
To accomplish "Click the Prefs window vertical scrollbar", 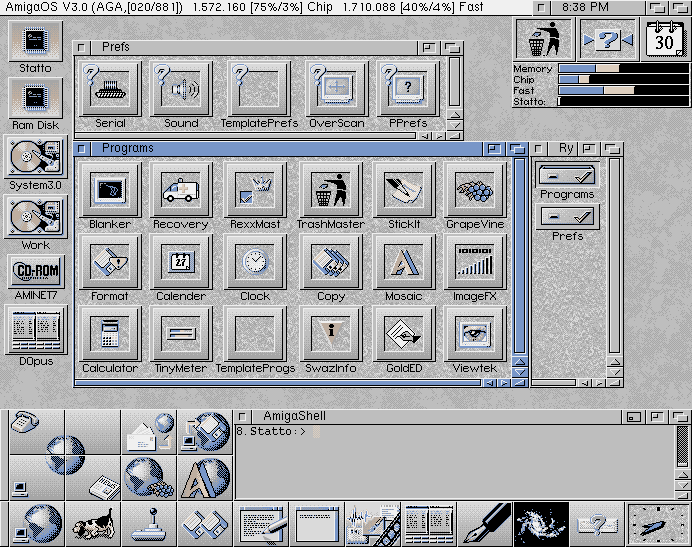I will point(455,82).
